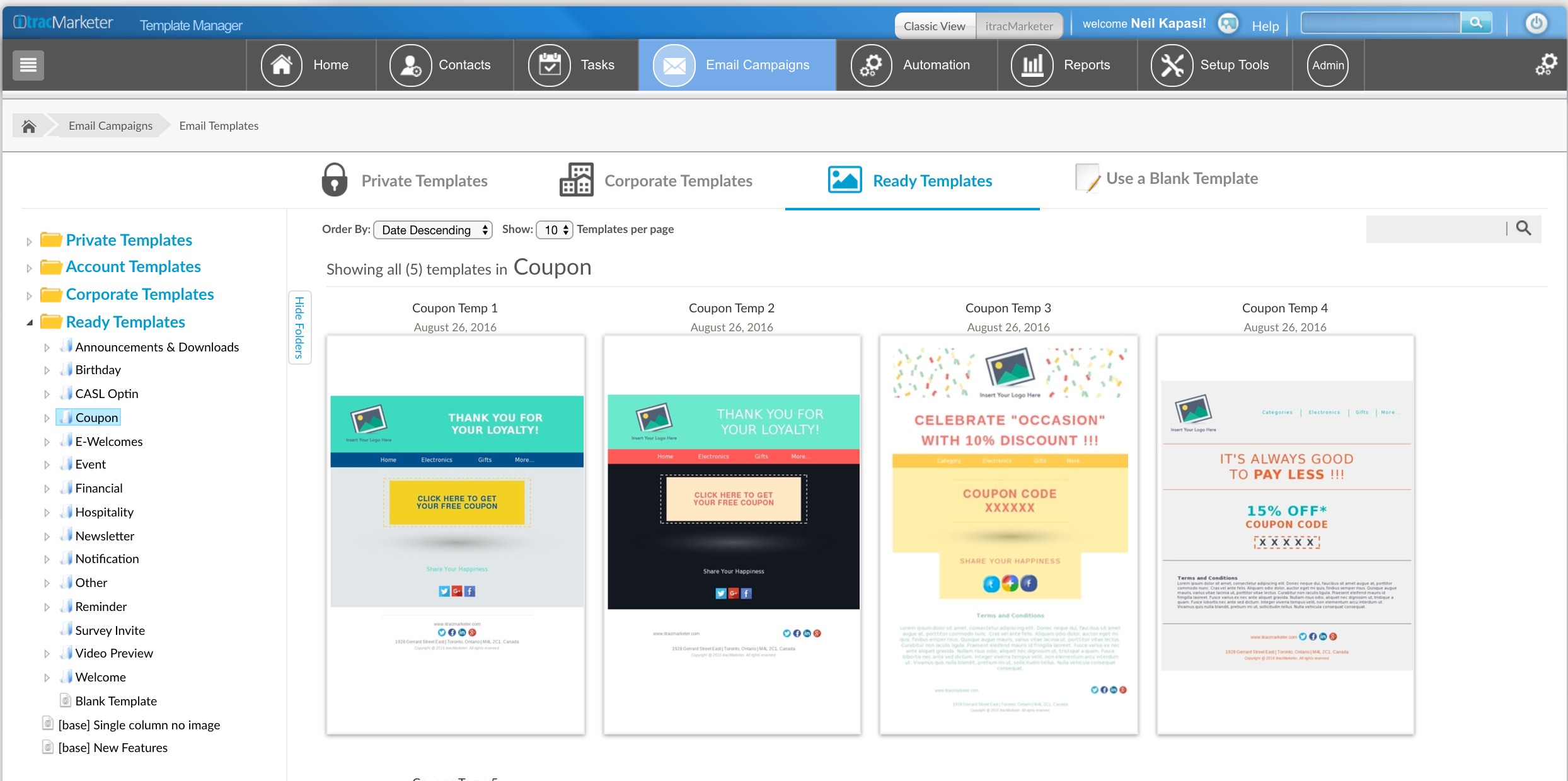Click the Contacts navigation icon
The height and width of the screenshot is (781, 1568).
point(407,64)
